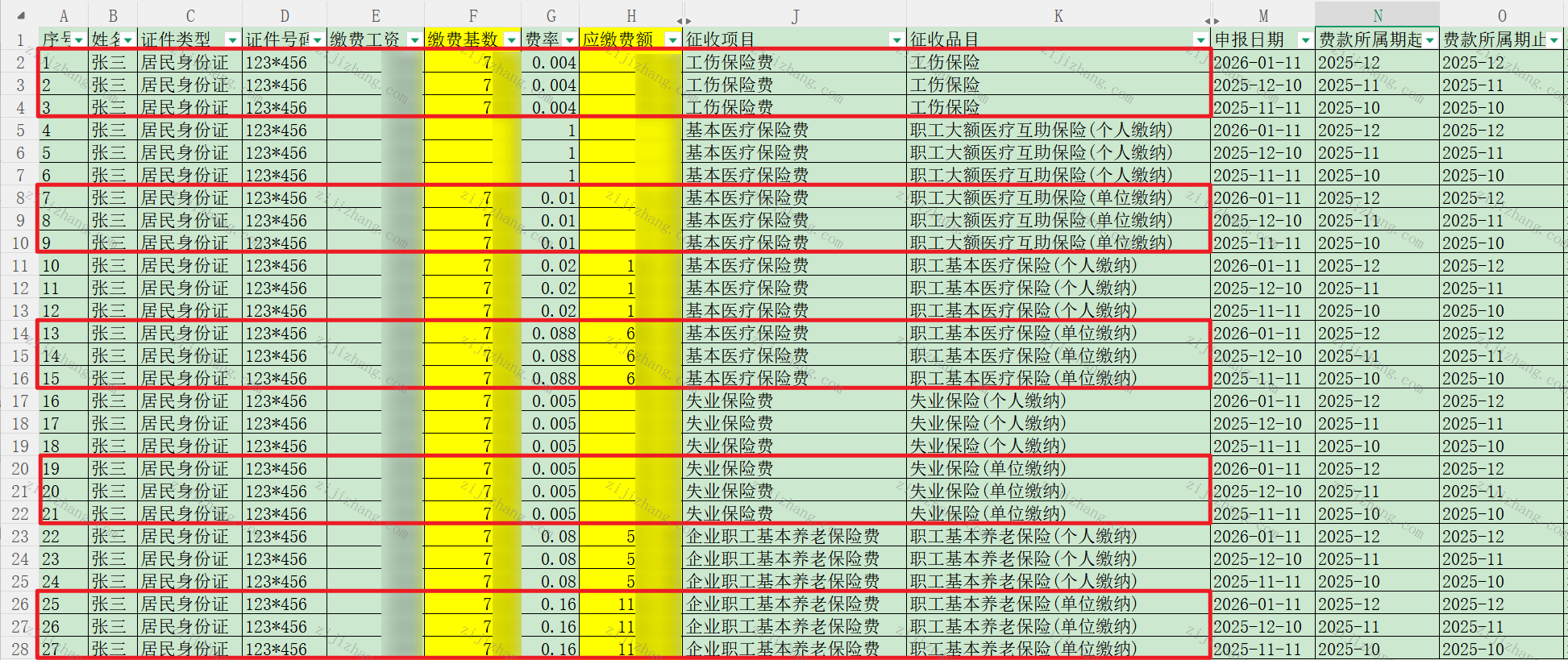Open the 序号 column filter arrow

(x=79, y=39)
